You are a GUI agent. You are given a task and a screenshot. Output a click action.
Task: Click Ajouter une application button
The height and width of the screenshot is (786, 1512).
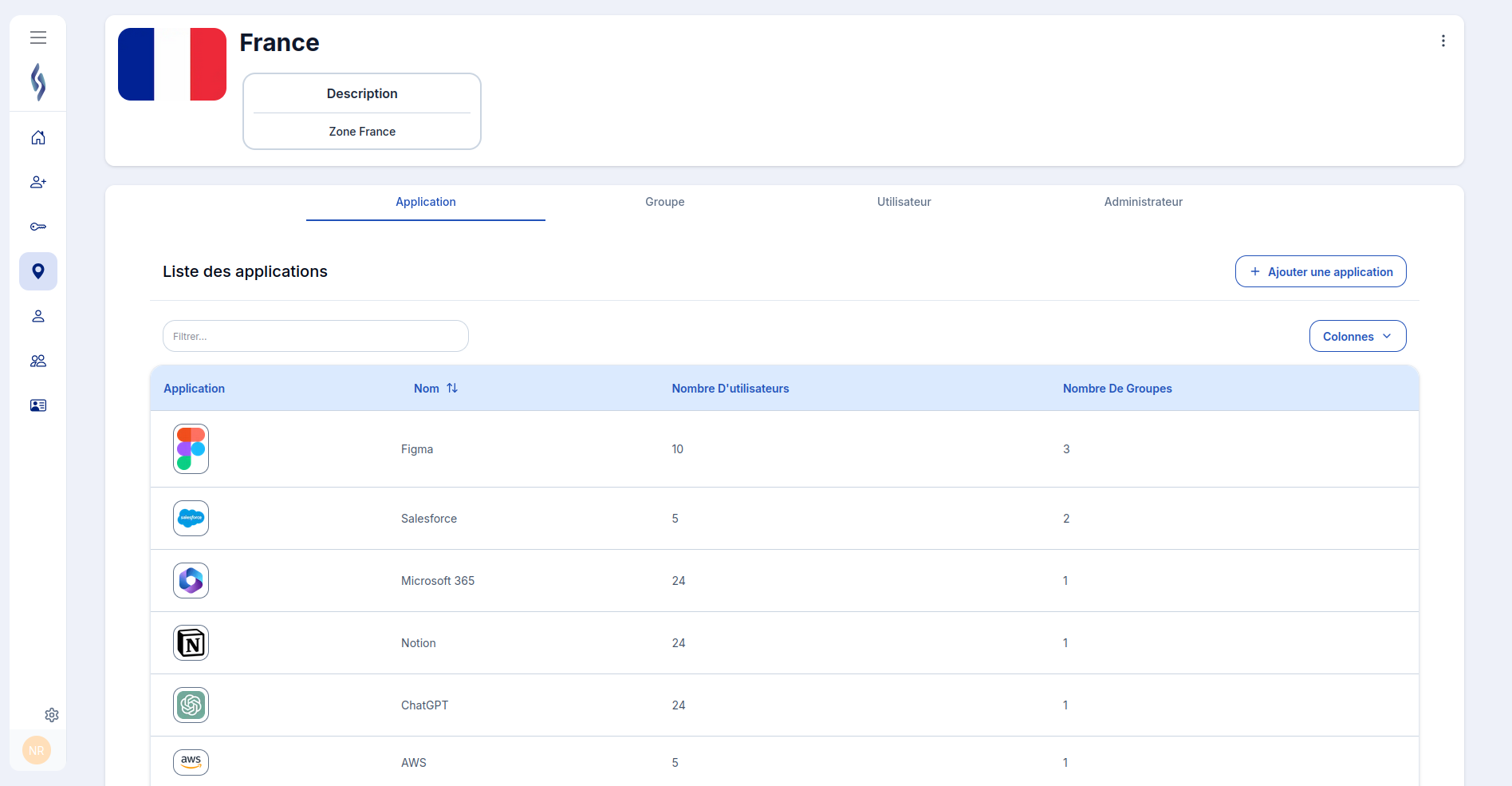1321,272
